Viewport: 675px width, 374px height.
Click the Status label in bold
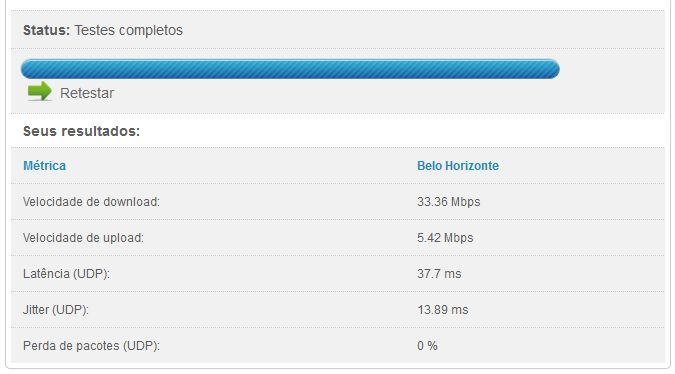coord(46,30)
